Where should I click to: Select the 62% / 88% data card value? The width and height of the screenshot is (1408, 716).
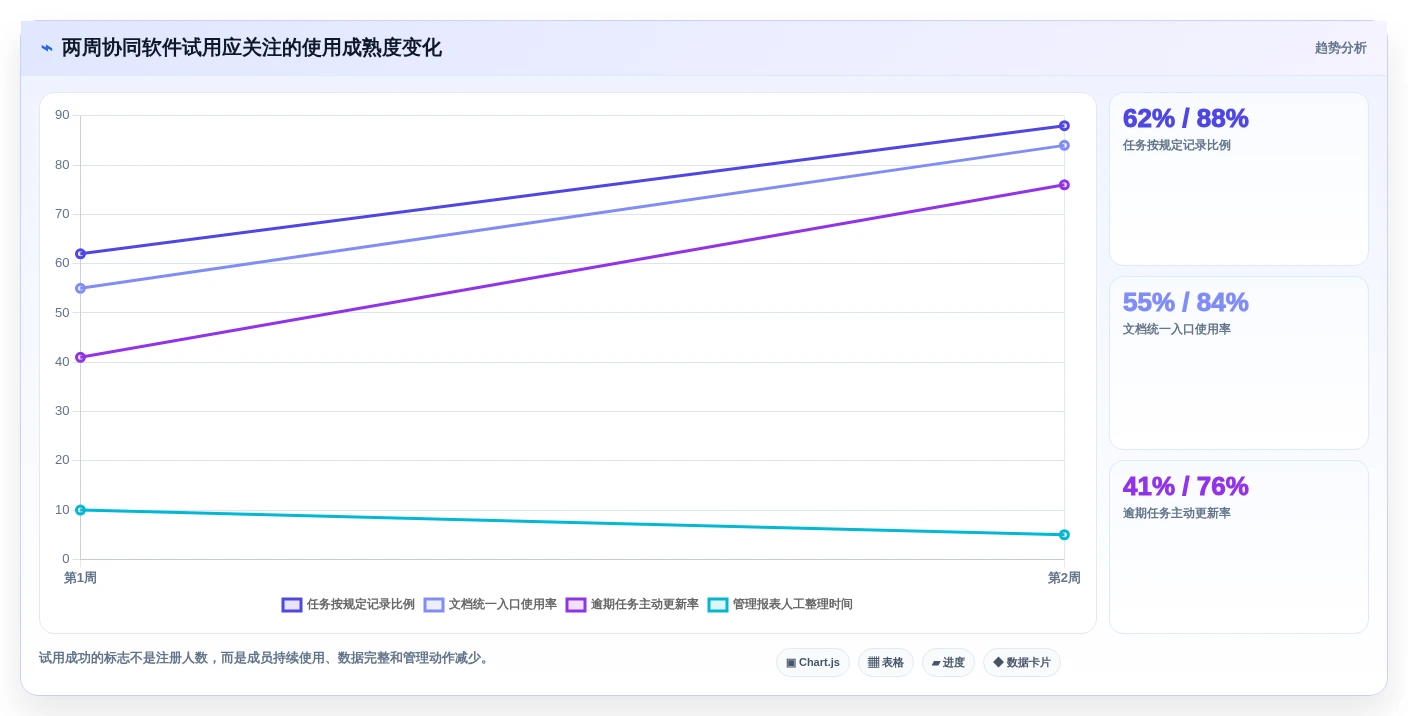coord(1185,118)
